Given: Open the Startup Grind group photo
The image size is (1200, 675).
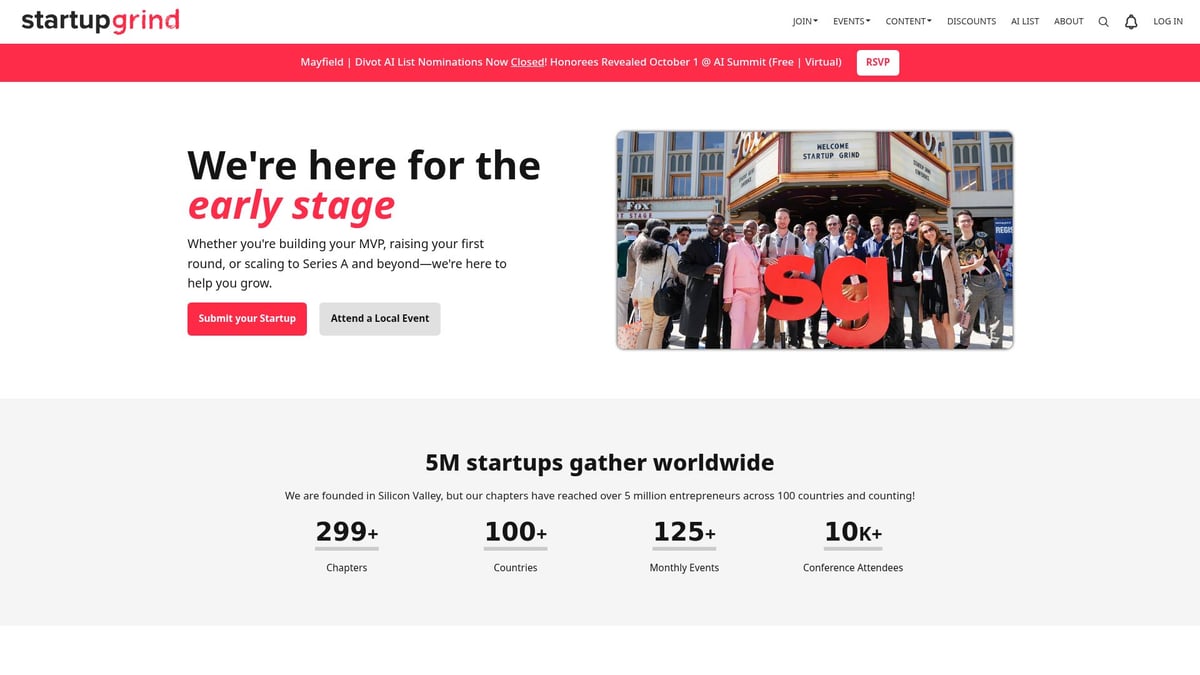Looking at the screenshot, I should coord(815,240).
